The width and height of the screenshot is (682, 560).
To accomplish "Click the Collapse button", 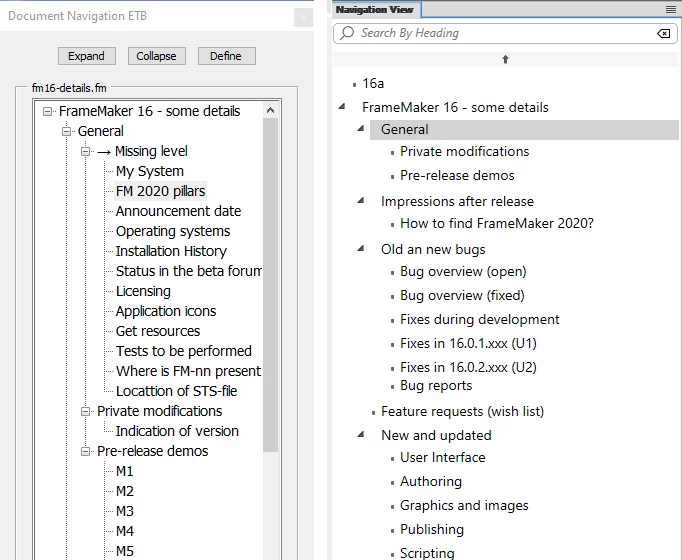I will [x=157, y=56].
